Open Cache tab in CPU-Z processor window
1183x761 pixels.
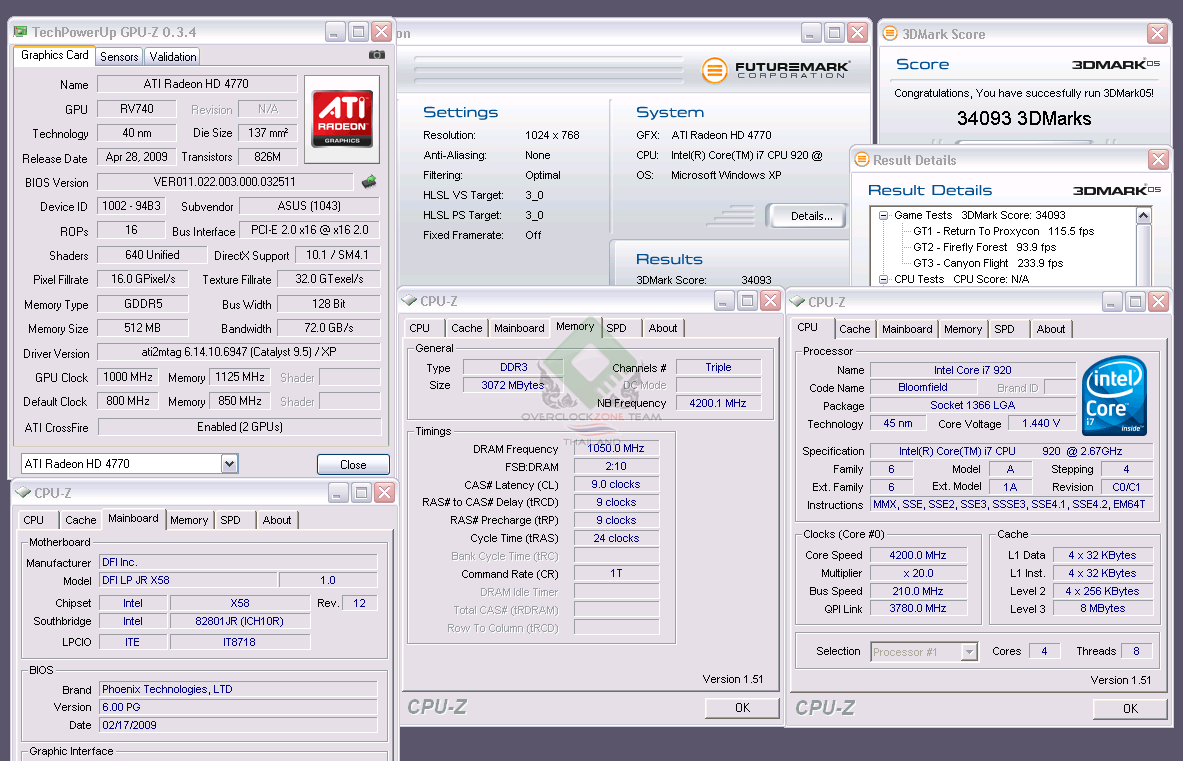coord(855,329)
